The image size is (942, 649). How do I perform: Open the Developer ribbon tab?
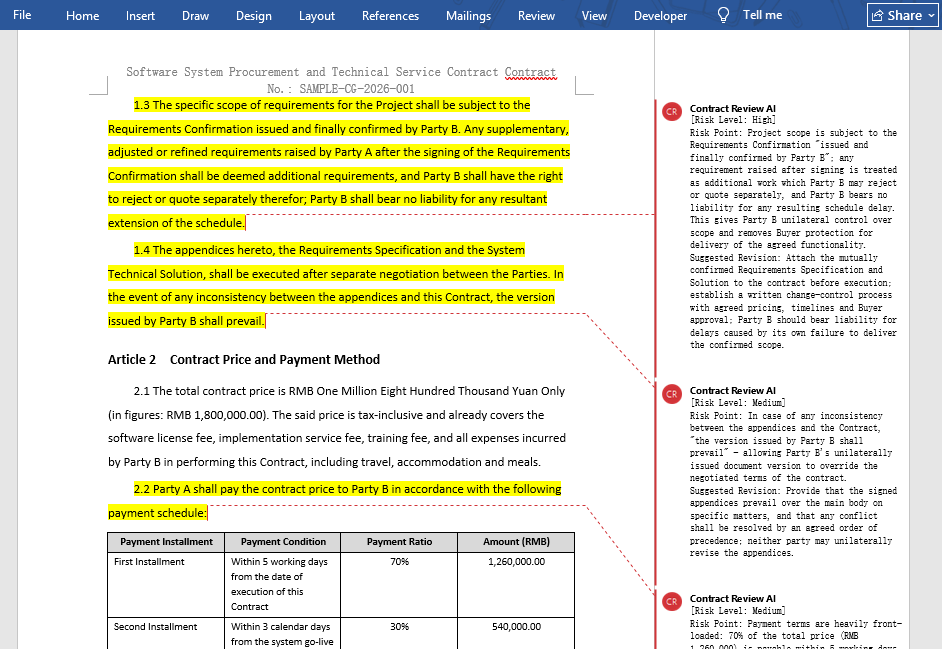tap(660, 16)
